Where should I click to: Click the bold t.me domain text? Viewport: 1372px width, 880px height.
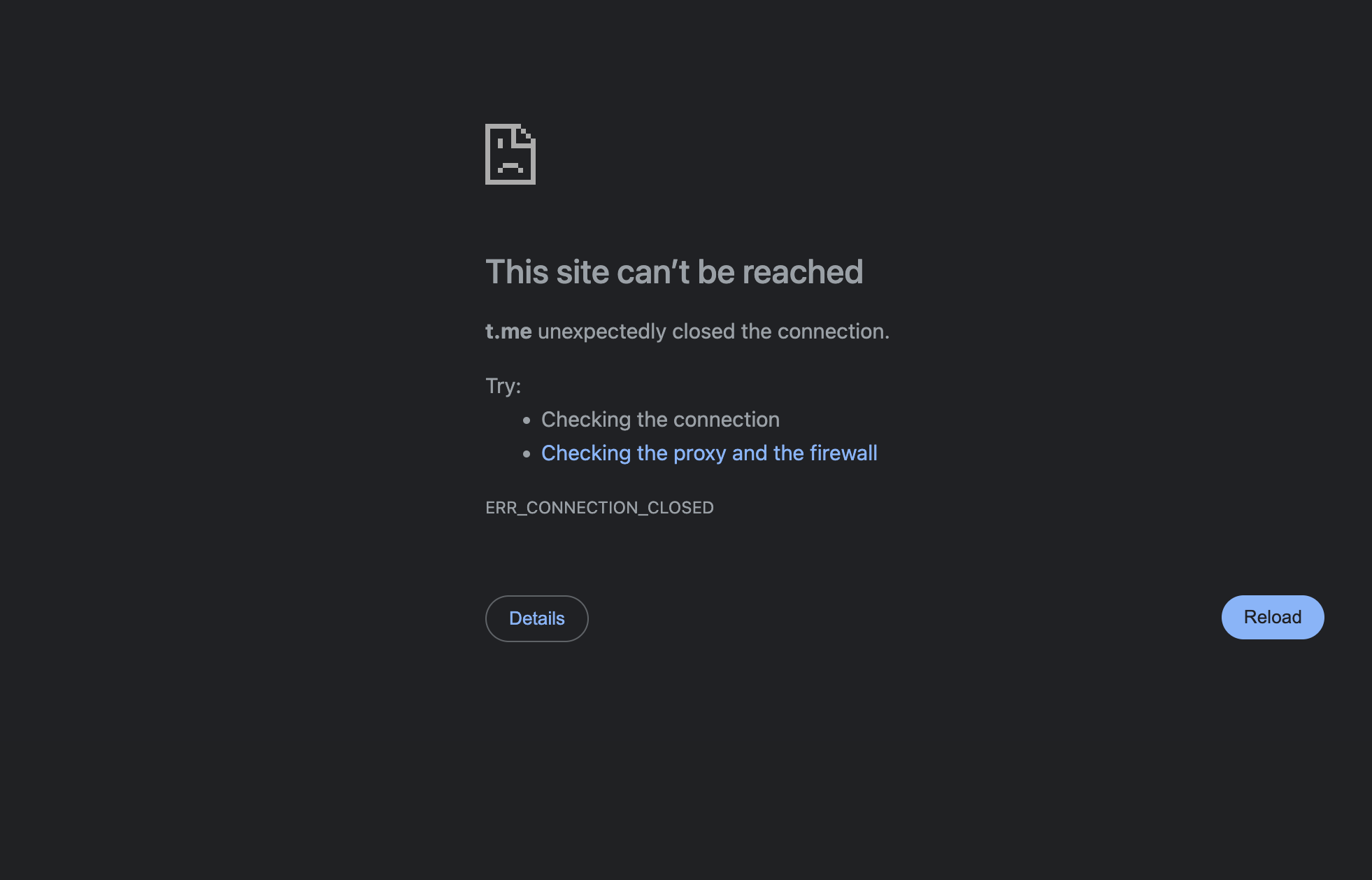tap(508, 331)
